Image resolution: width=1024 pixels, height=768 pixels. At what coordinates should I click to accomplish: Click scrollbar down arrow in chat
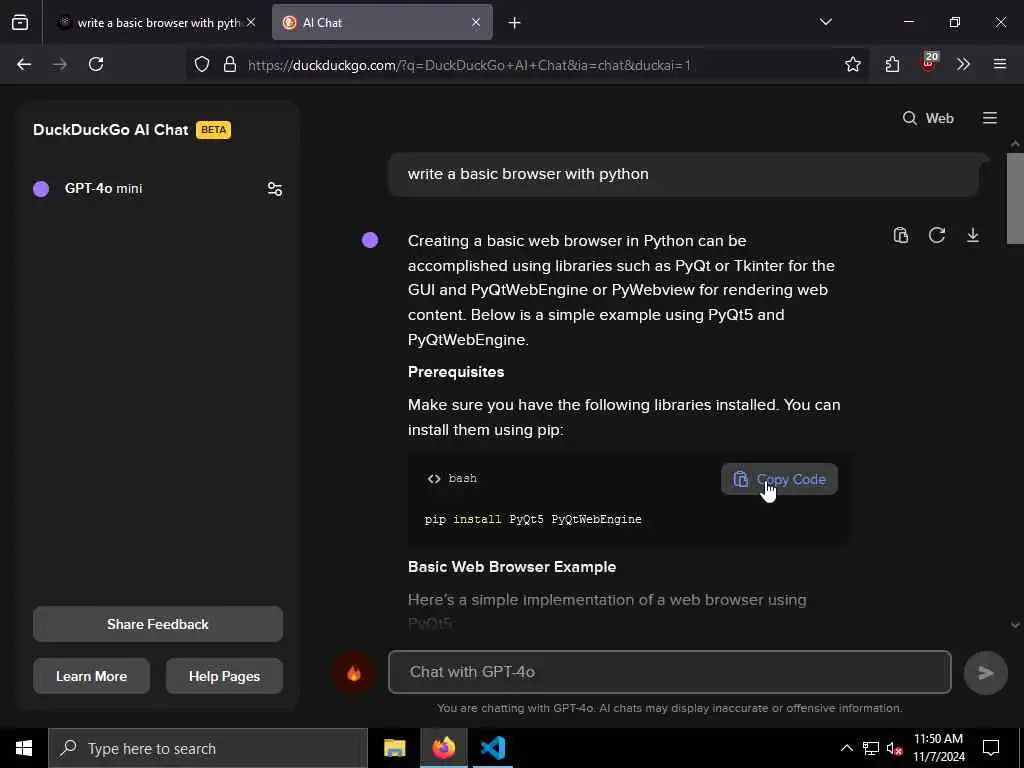(1015, 625)
